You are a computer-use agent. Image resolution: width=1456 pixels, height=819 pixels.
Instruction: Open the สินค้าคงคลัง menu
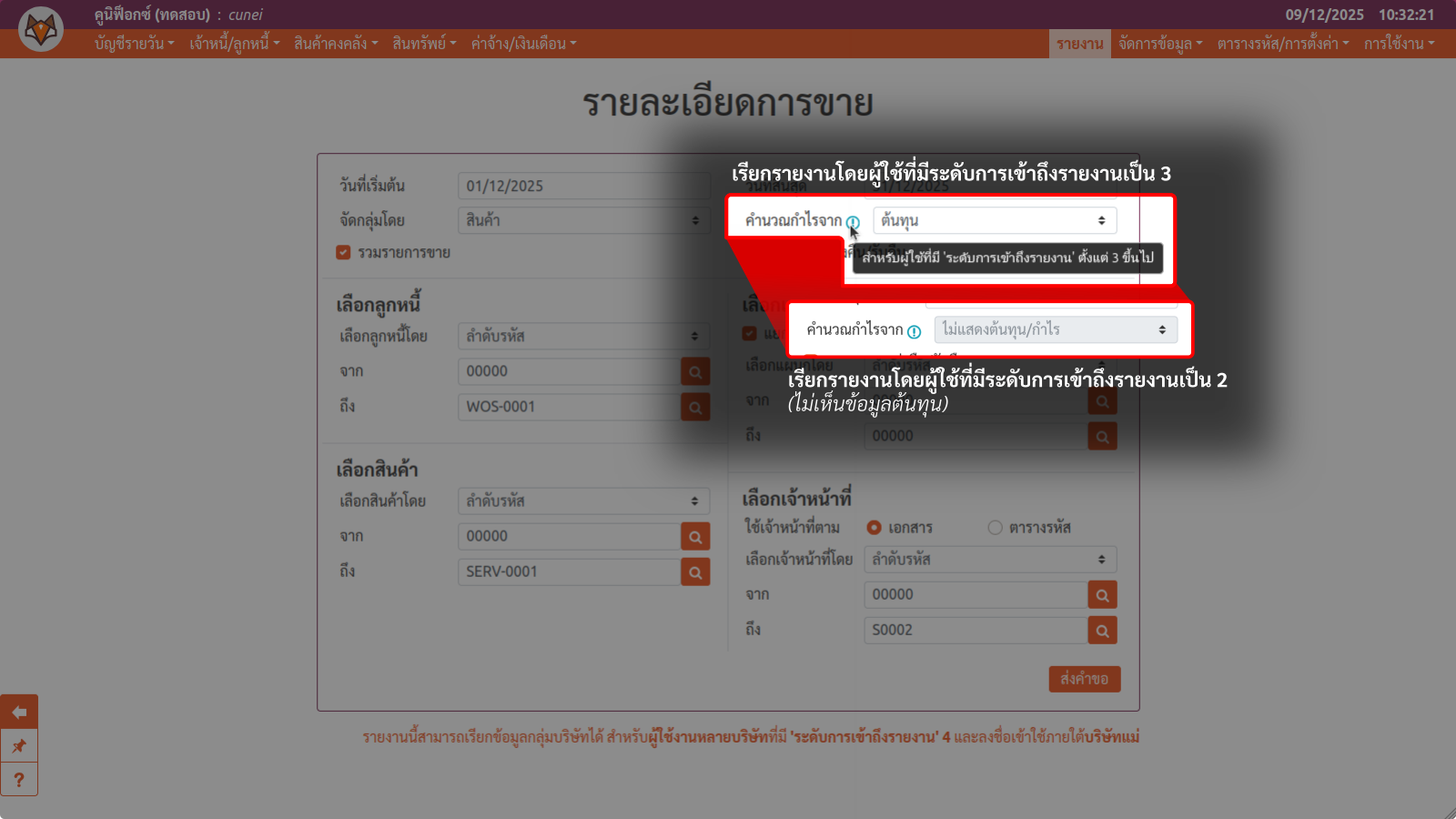[x=335, y=44]
